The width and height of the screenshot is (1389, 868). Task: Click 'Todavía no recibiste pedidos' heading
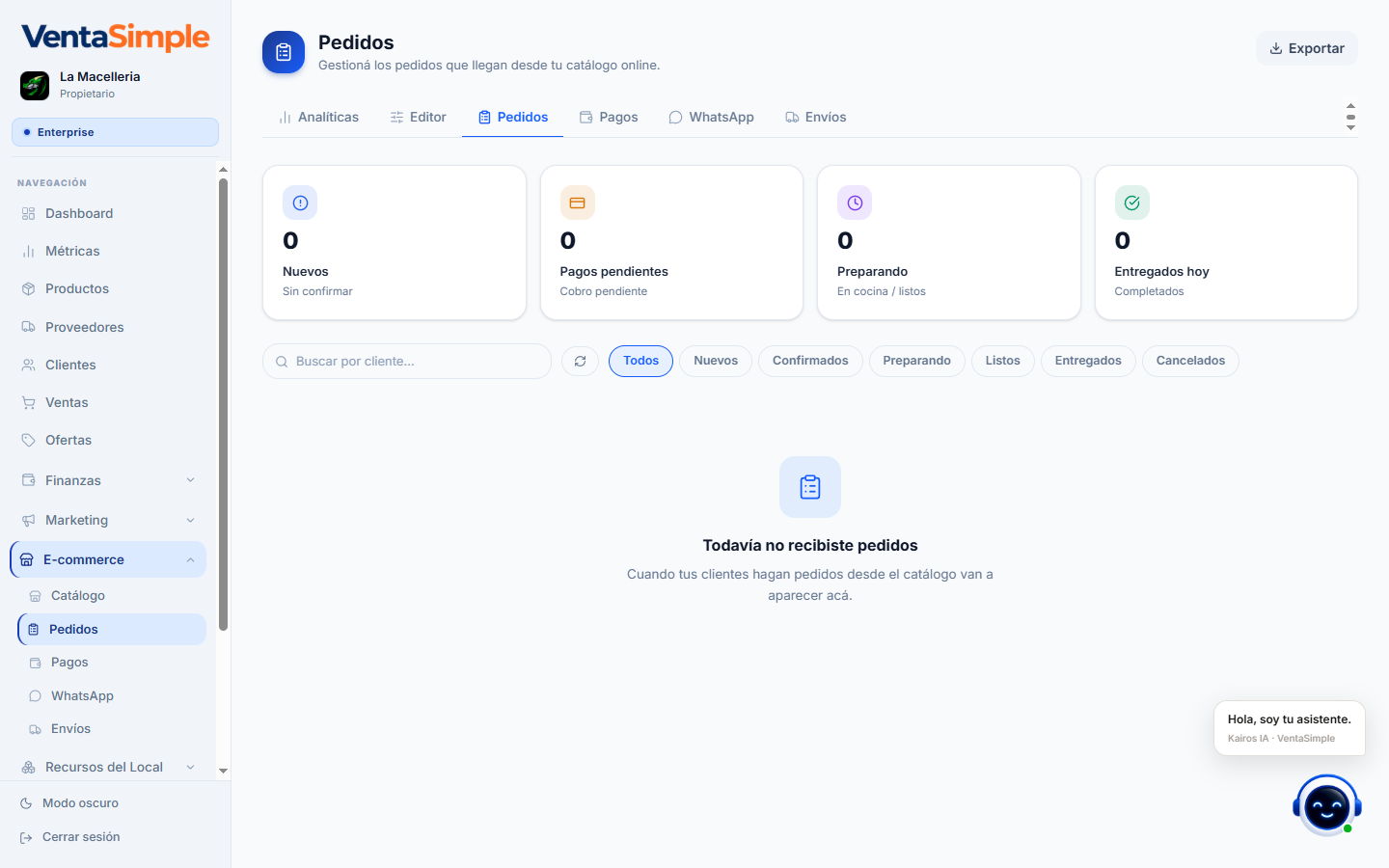pos(810,546)
